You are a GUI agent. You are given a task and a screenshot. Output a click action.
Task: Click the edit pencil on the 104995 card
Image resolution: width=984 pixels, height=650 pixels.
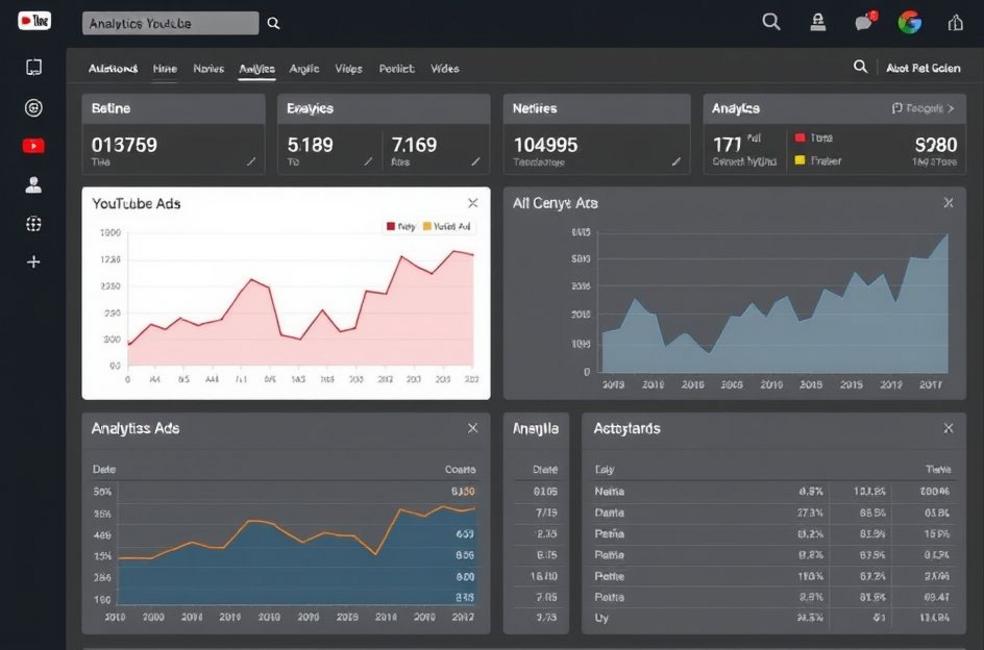coord(676,161)
